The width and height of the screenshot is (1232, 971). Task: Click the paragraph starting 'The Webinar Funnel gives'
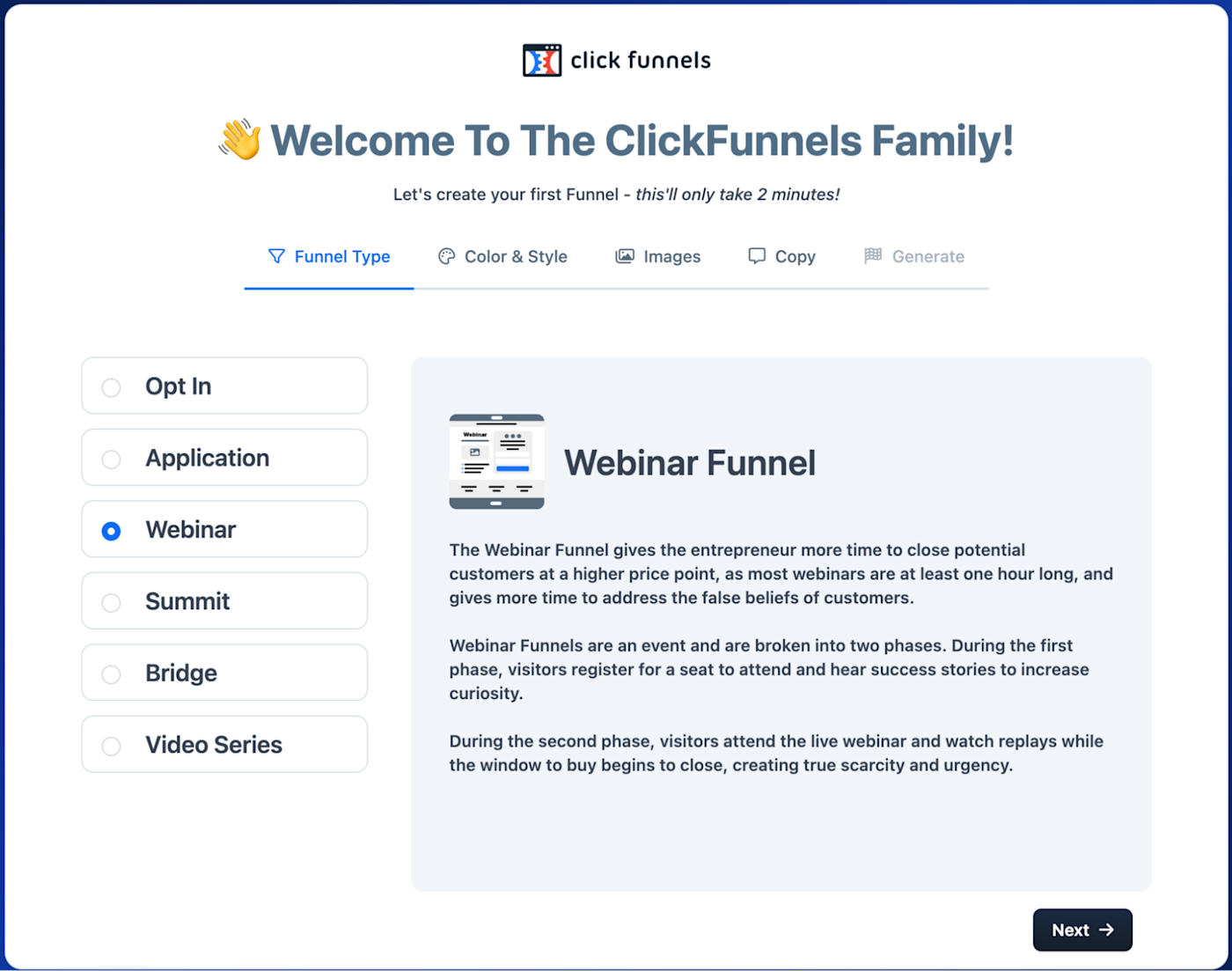click(x=781, y=574)
